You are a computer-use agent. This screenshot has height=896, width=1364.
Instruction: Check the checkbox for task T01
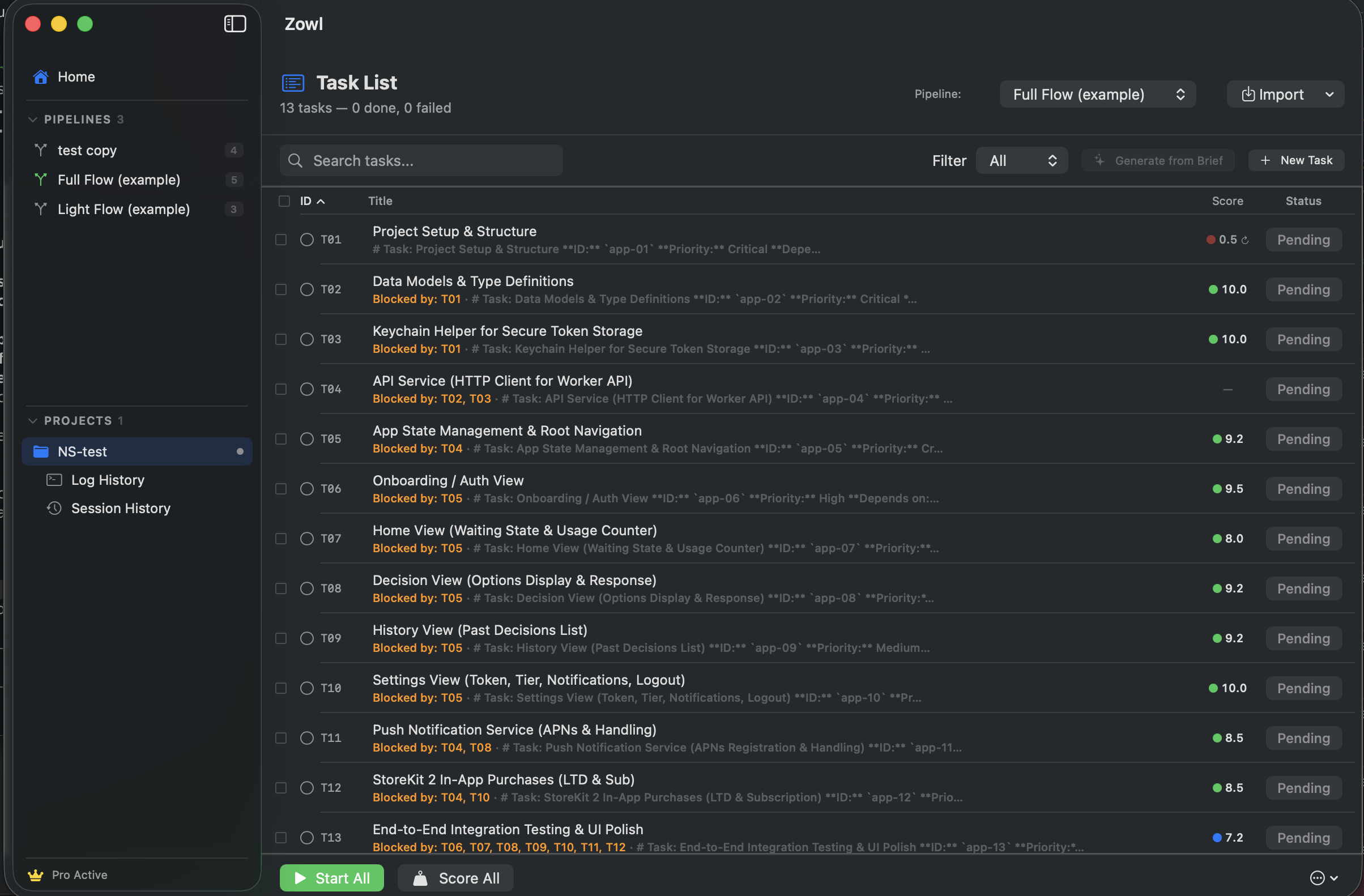[281, 240]
